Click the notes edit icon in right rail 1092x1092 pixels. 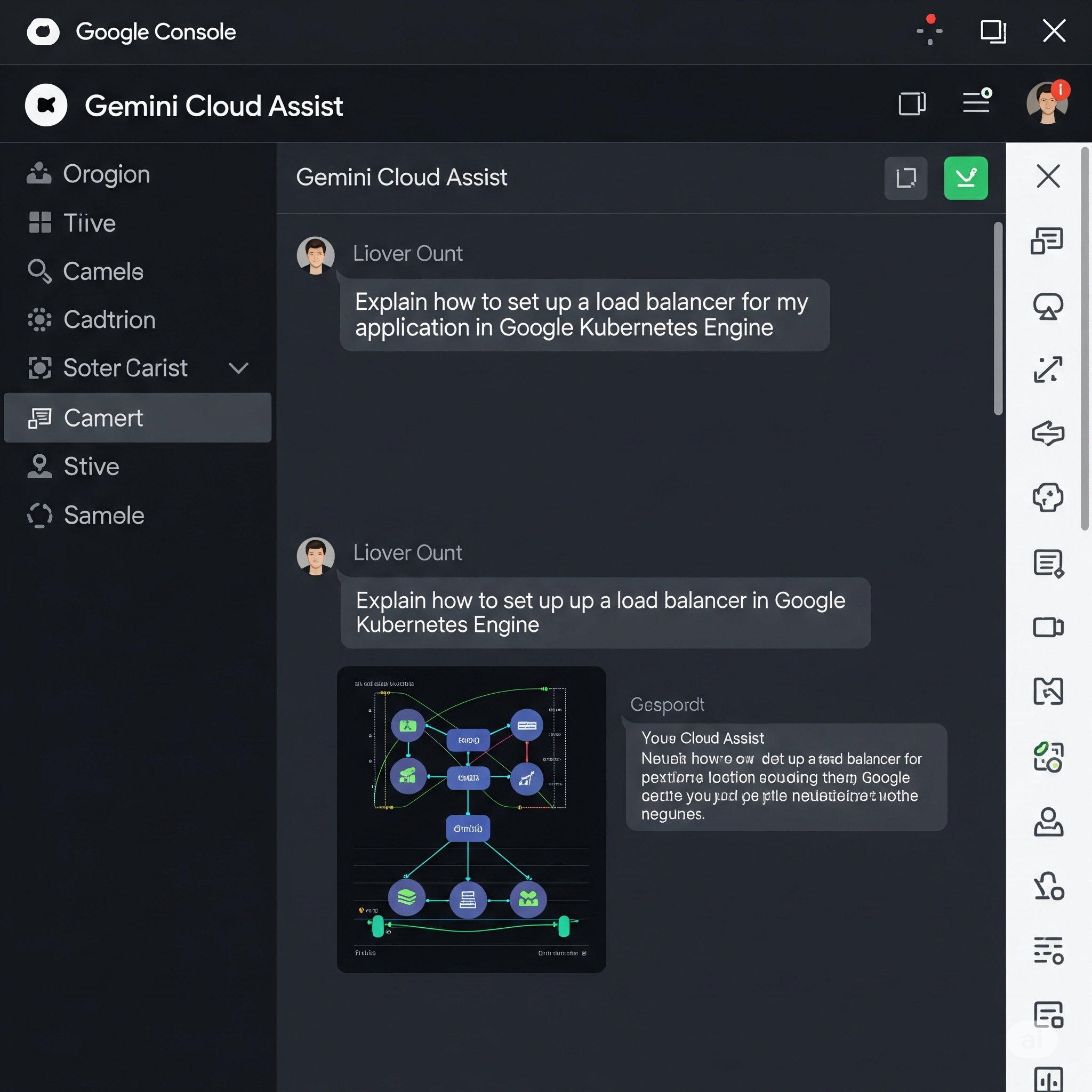point(1049,564)
